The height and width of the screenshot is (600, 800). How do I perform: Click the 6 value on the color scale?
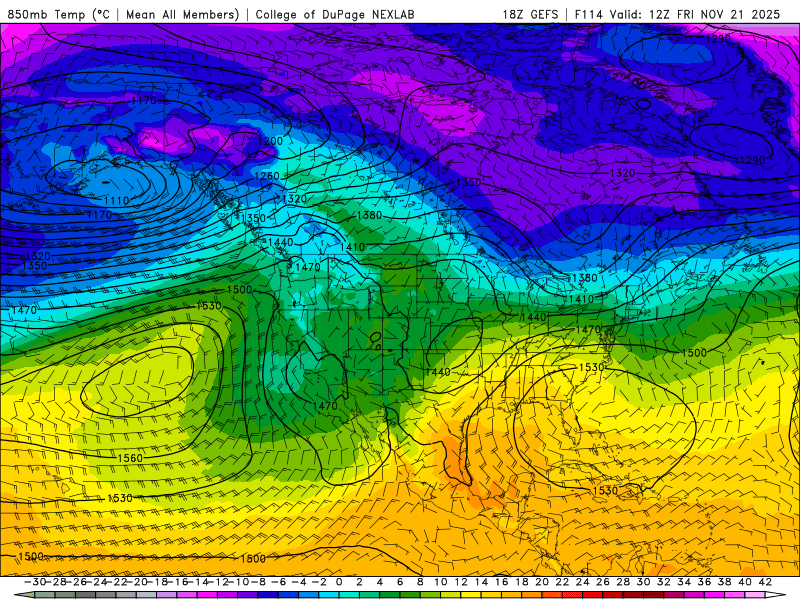(x=400, y=582)
